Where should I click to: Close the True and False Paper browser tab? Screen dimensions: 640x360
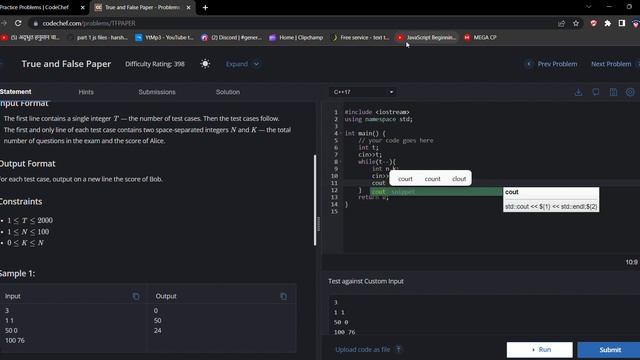coord(188,7)
